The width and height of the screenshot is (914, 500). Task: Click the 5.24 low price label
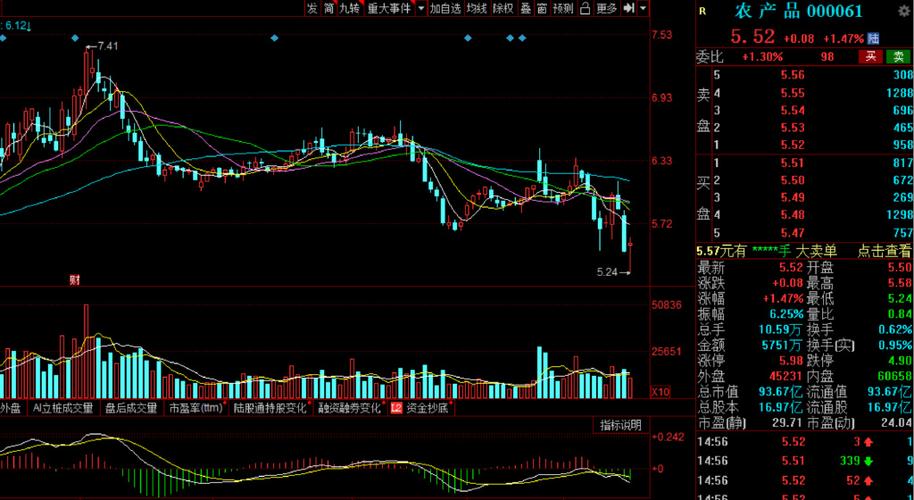point(607,272)
